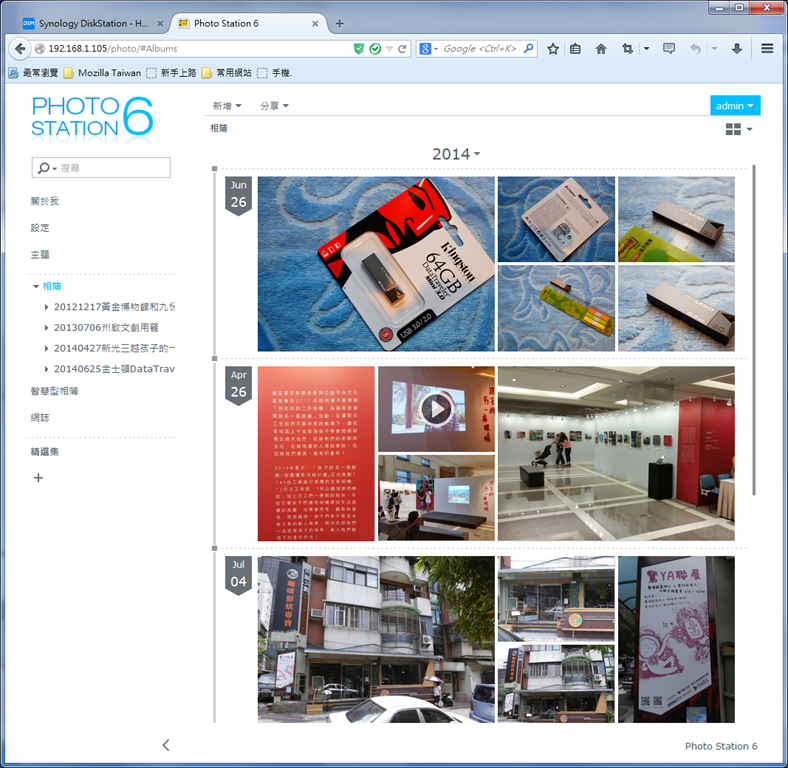788x768 pixels.
Task: Close the Photo Station 6 tab
Action: pos(315,24)
